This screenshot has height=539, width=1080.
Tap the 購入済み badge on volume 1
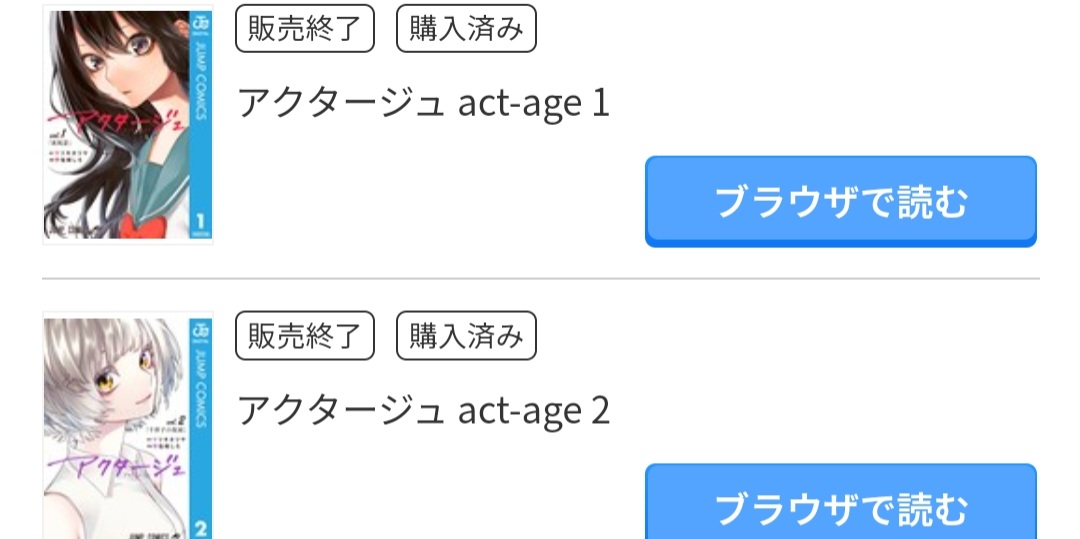(466, 29)
